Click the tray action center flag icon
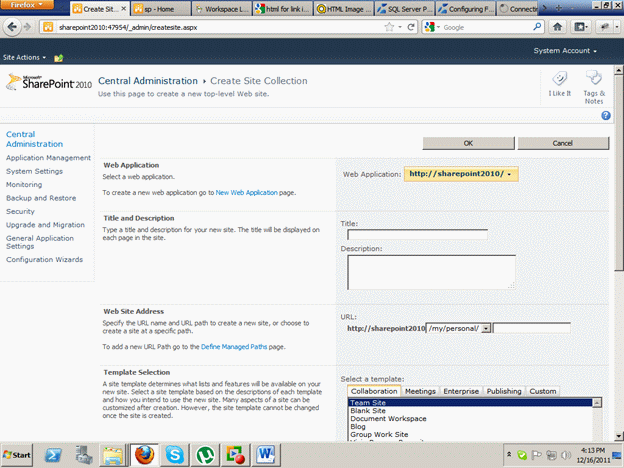 [537, 455]
